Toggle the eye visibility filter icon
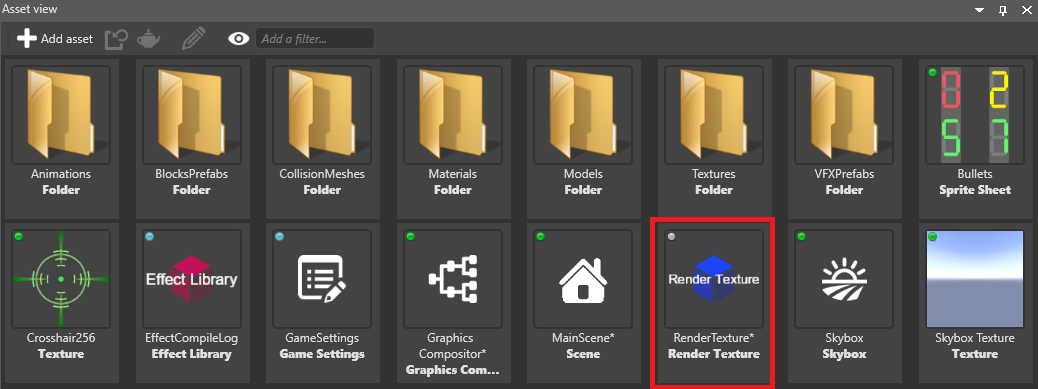The height and width of the screenshot is (389, 1038). point(238,39)
